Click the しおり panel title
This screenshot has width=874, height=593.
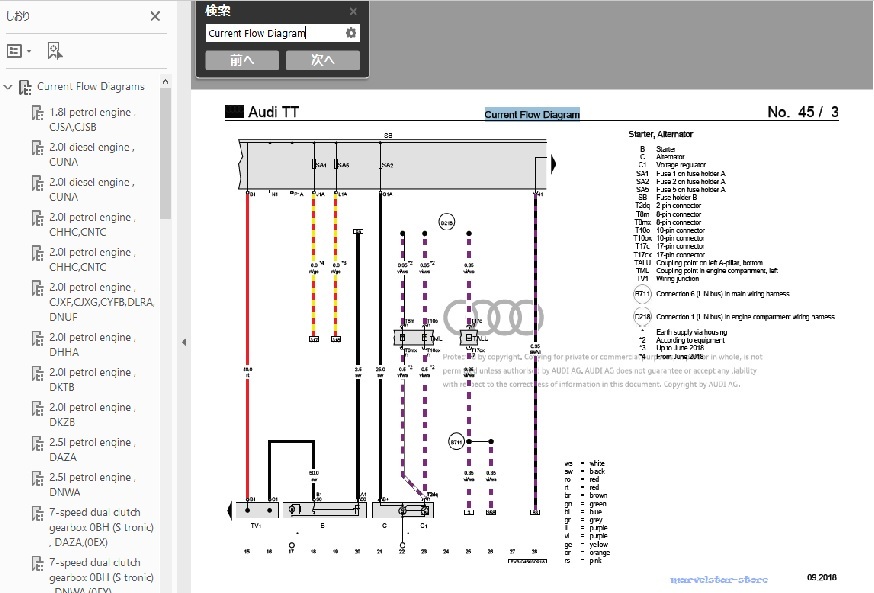18,16
